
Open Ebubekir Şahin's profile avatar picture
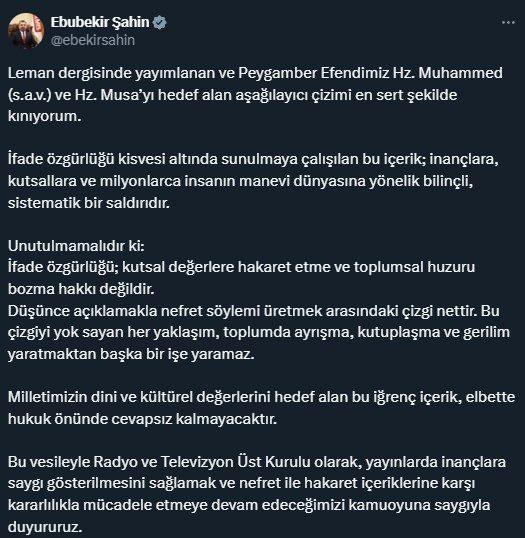click(x=26, y=31)
